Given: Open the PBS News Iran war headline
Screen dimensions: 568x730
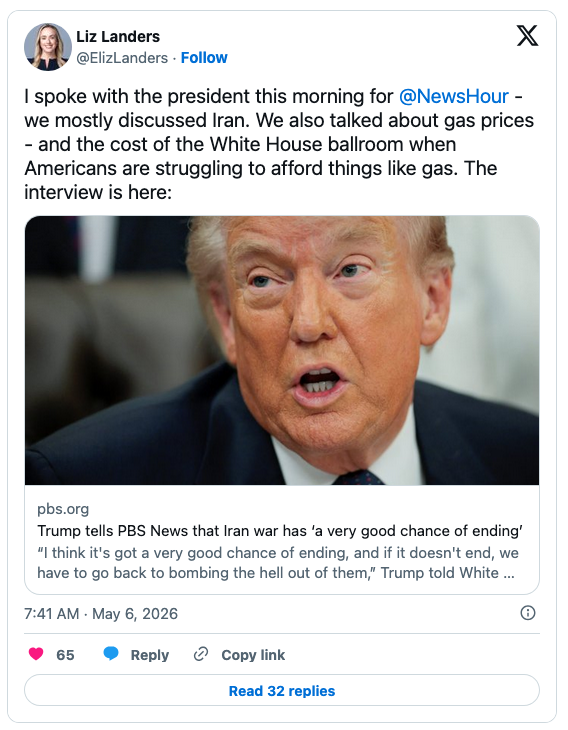Looking at the screenshot, I should pos(280,531).
